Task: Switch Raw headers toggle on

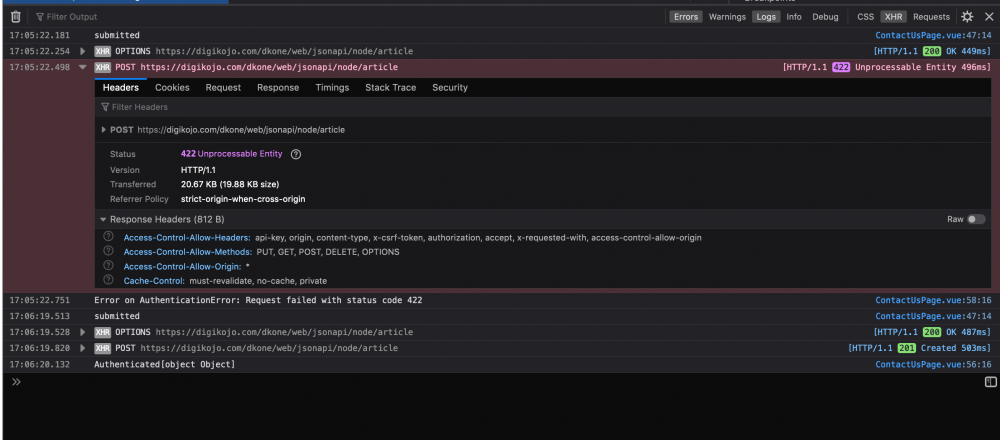Action: (x=976, y=219)
